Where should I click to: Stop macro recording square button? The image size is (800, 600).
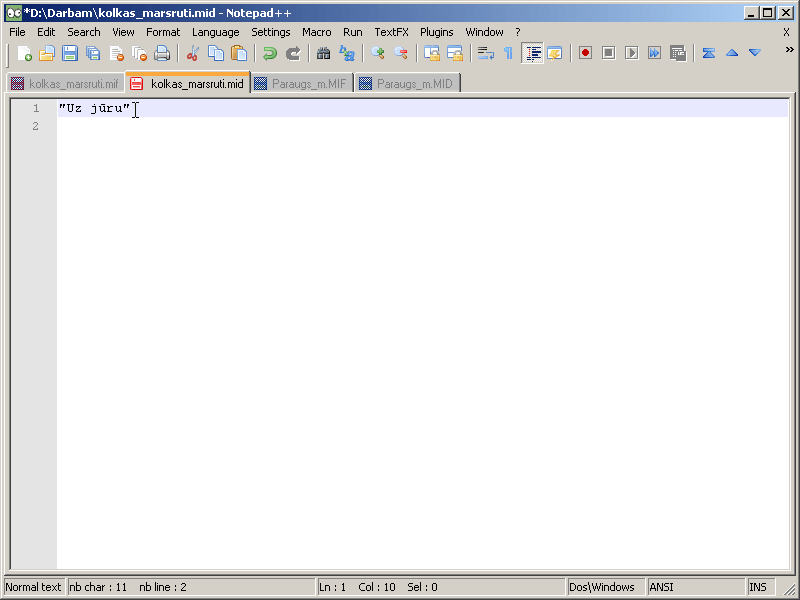[x=608, y=53]
